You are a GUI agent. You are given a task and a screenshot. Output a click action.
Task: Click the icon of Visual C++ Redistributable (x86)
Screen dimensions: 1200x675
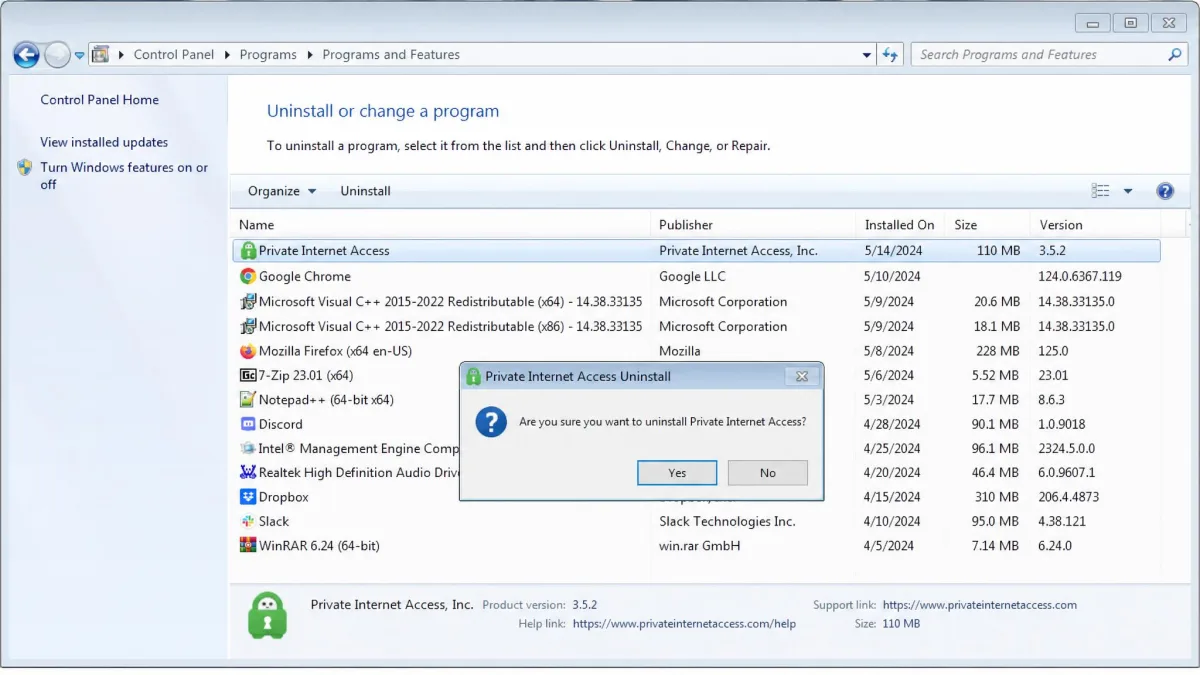248,326
